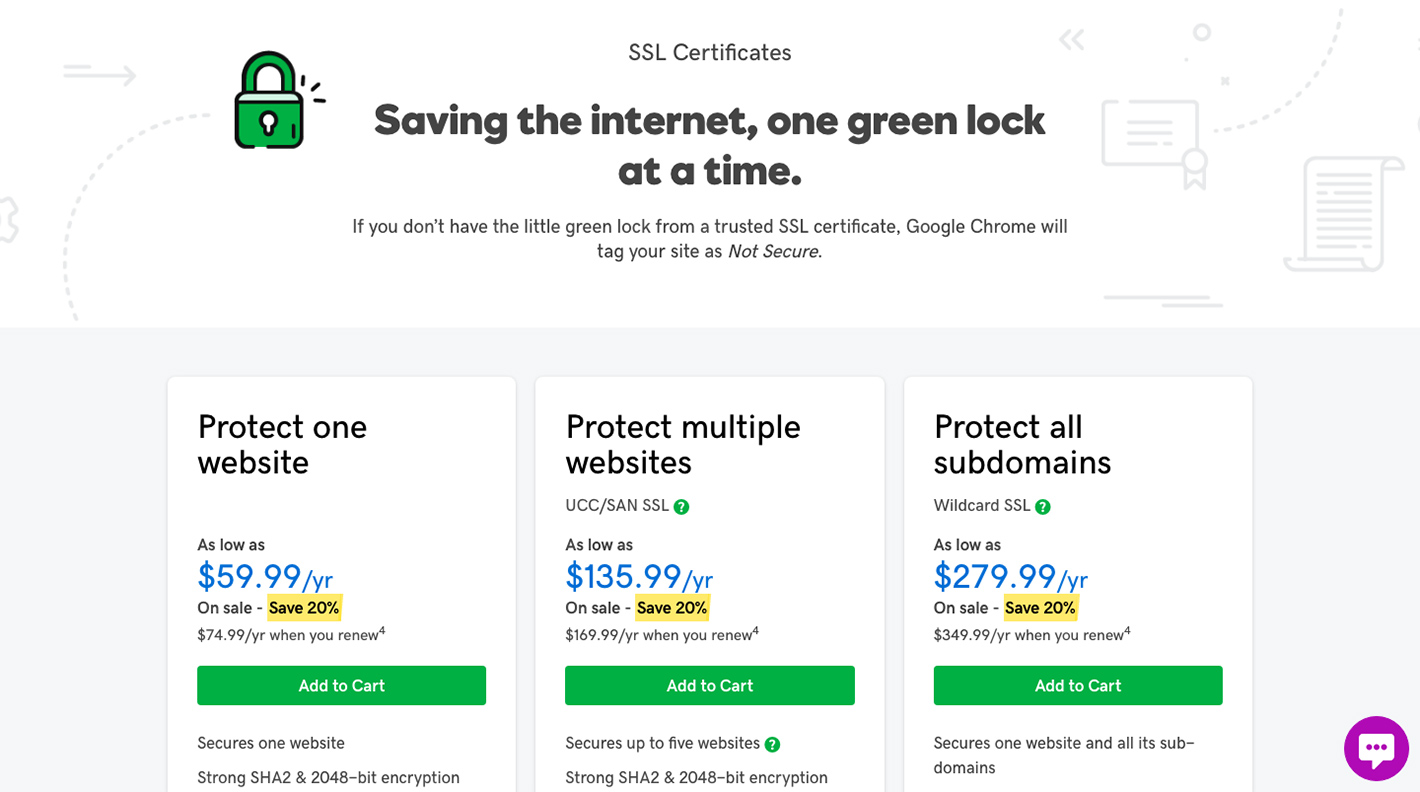
Task: Click the Protect multiple websites heading
Action: pyautogui.click(x=682, y=444)
